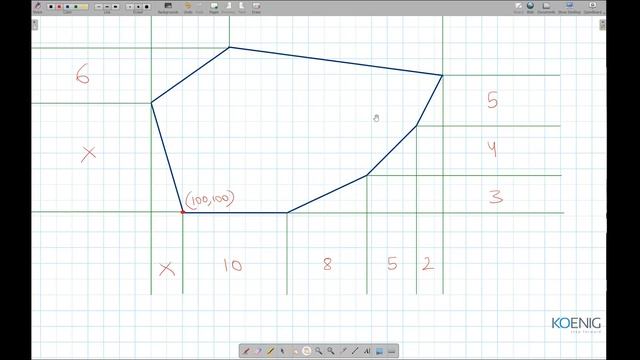Expand the right side panel tab
Image resolution: width=640 pixels, height=360 pixels.
pos(602,24)
